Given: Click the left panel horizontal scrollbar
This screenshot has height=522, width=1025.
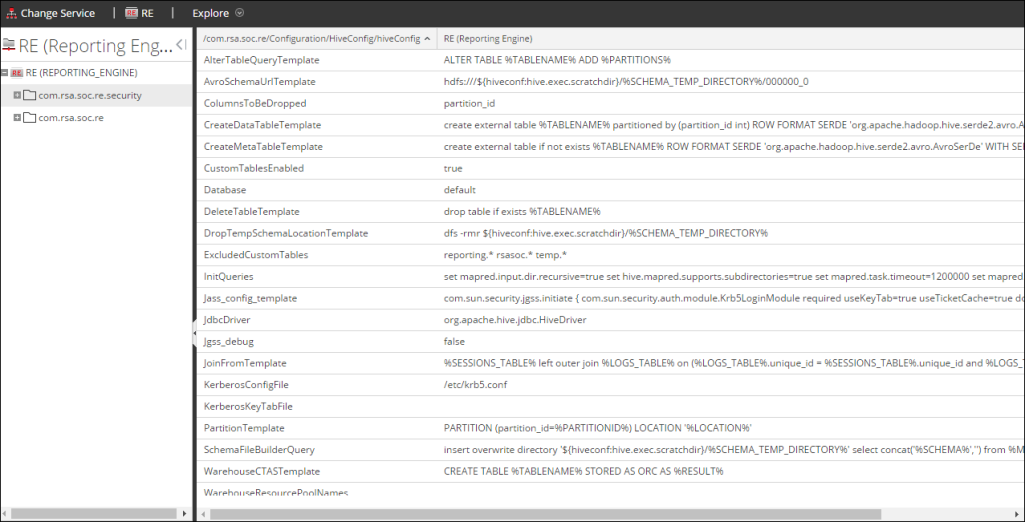Looking at the screenshot, I should coord(95,514).
